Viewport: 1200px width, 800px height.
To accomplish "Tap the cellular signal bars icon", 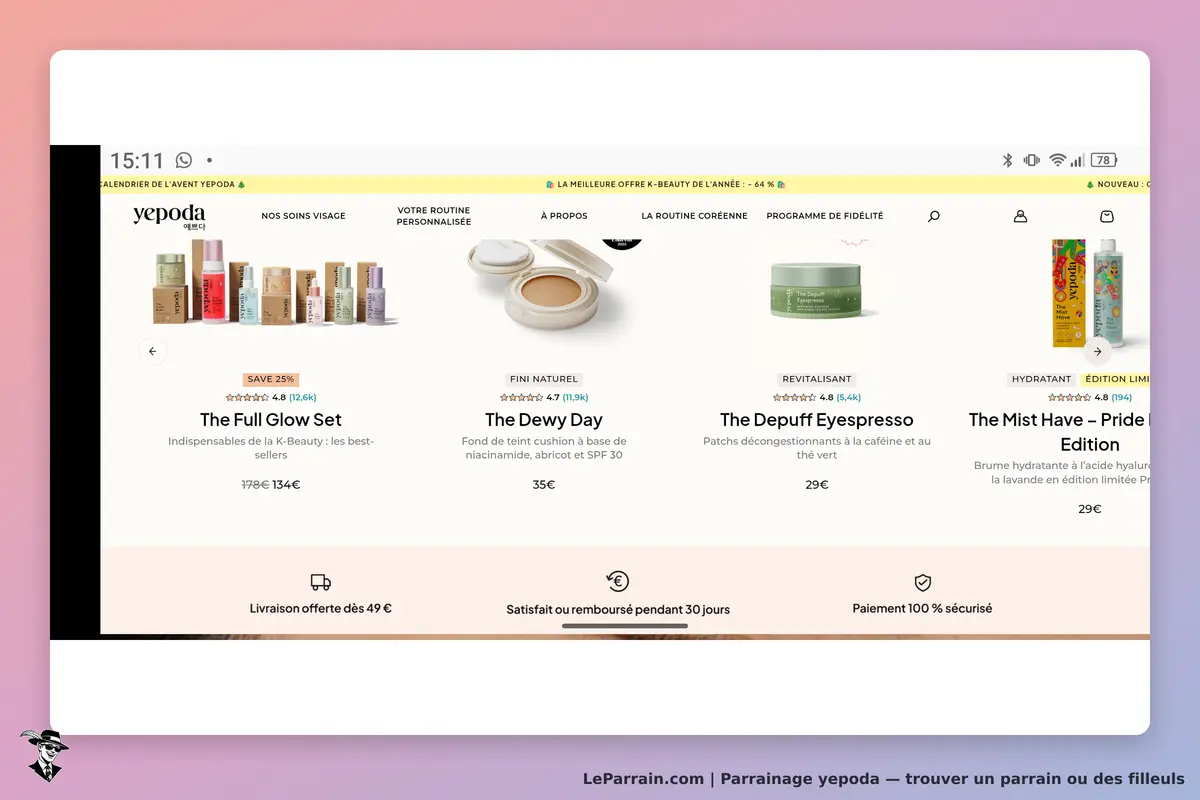I will [x=1077, y=160].
